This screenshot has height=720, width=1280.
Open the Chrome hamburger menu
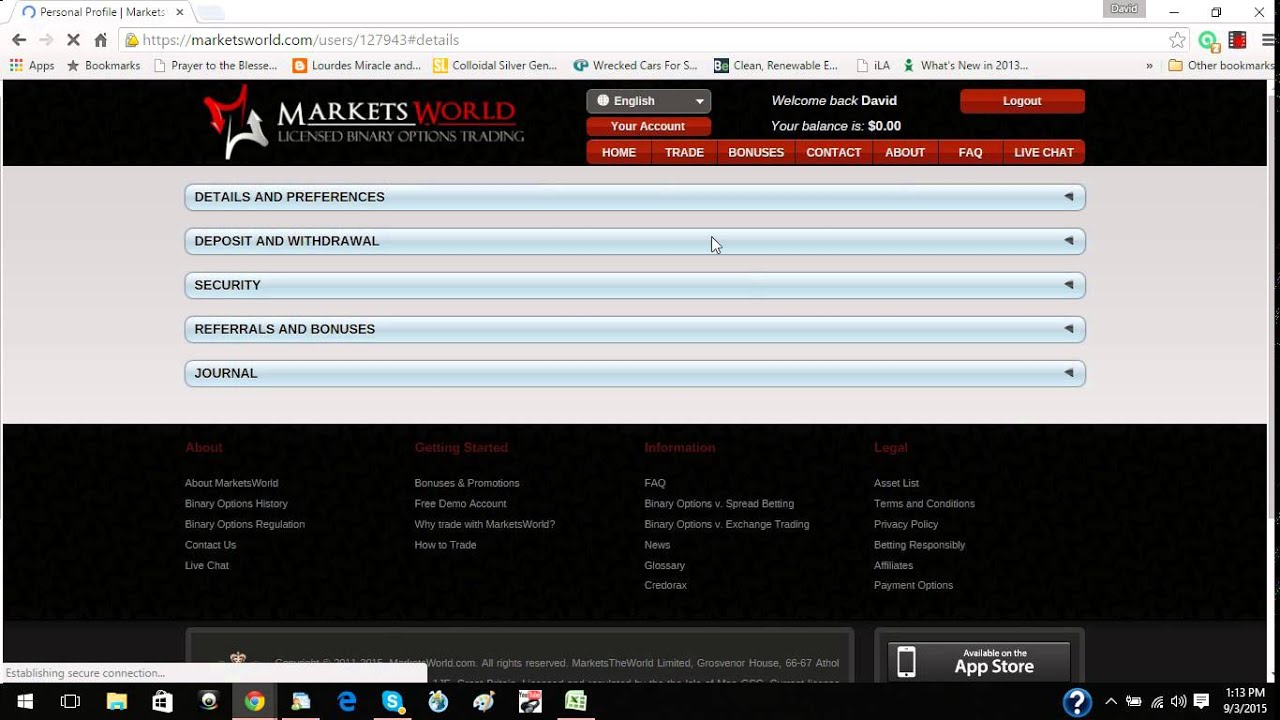point(1268,40)
